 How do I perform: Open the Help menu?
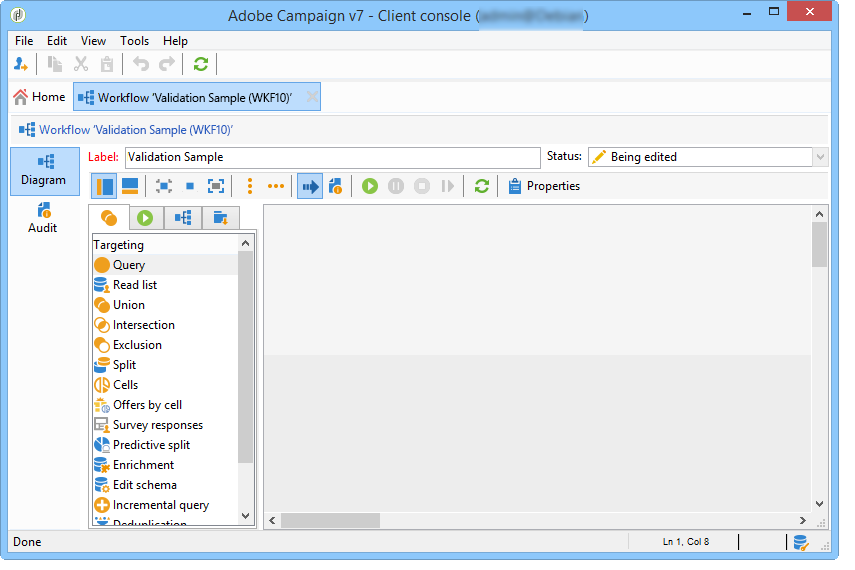coord(175,41)
